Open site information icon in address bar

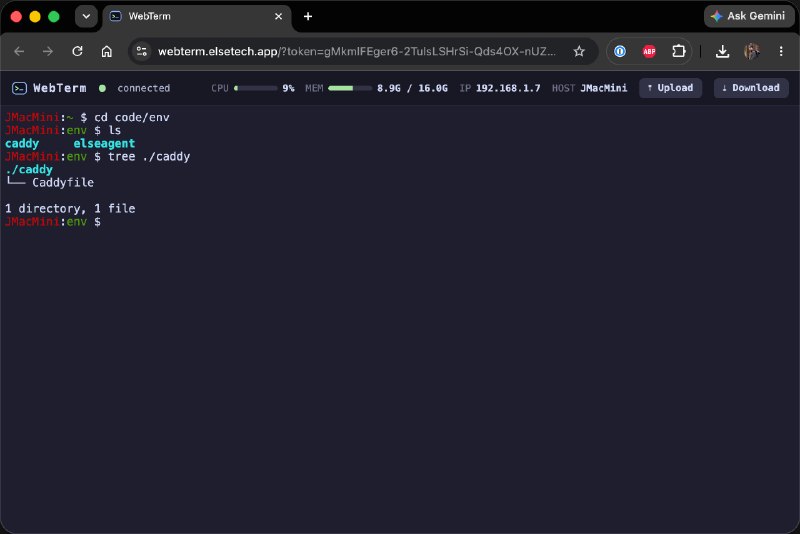pos(142,51)
